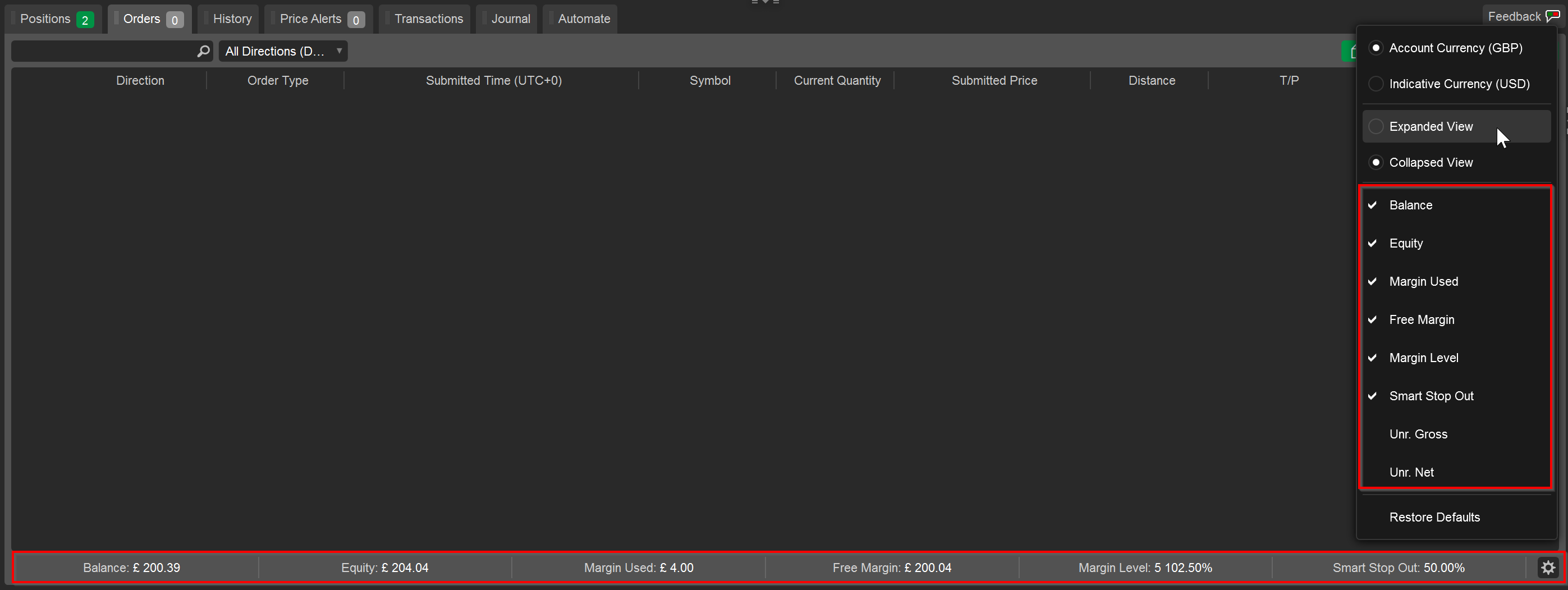Click Margin Used: £ 4.00 text
The width and height of the screenshot is (1568, 590).
(639, 568)
